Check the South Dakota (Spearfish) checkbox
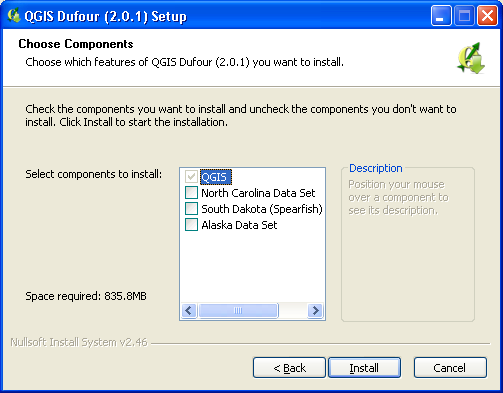 (x=191, y=209)
